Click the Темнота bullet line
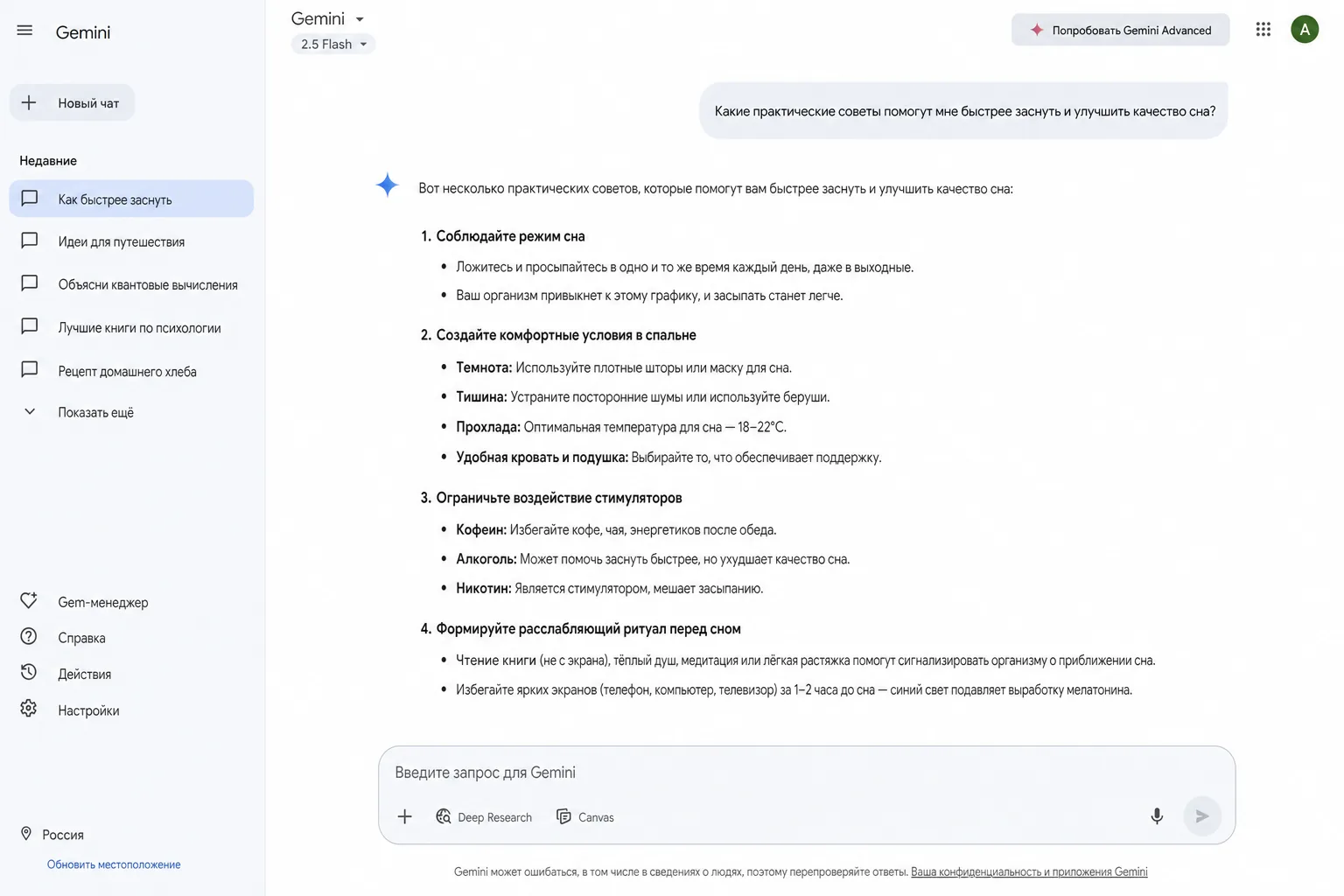 click(624, 367)
